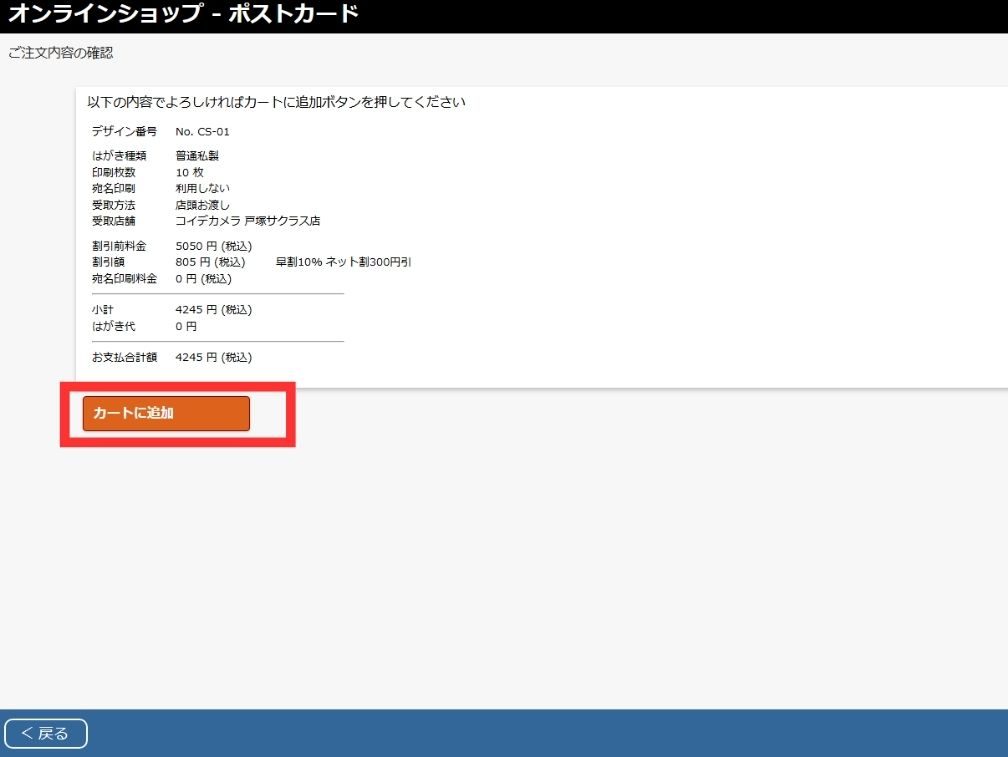The image size is (1008, 757).
Task: Click the はがき種類 value 普通私製
Action: pyautogui.click(x=196, y=156)
